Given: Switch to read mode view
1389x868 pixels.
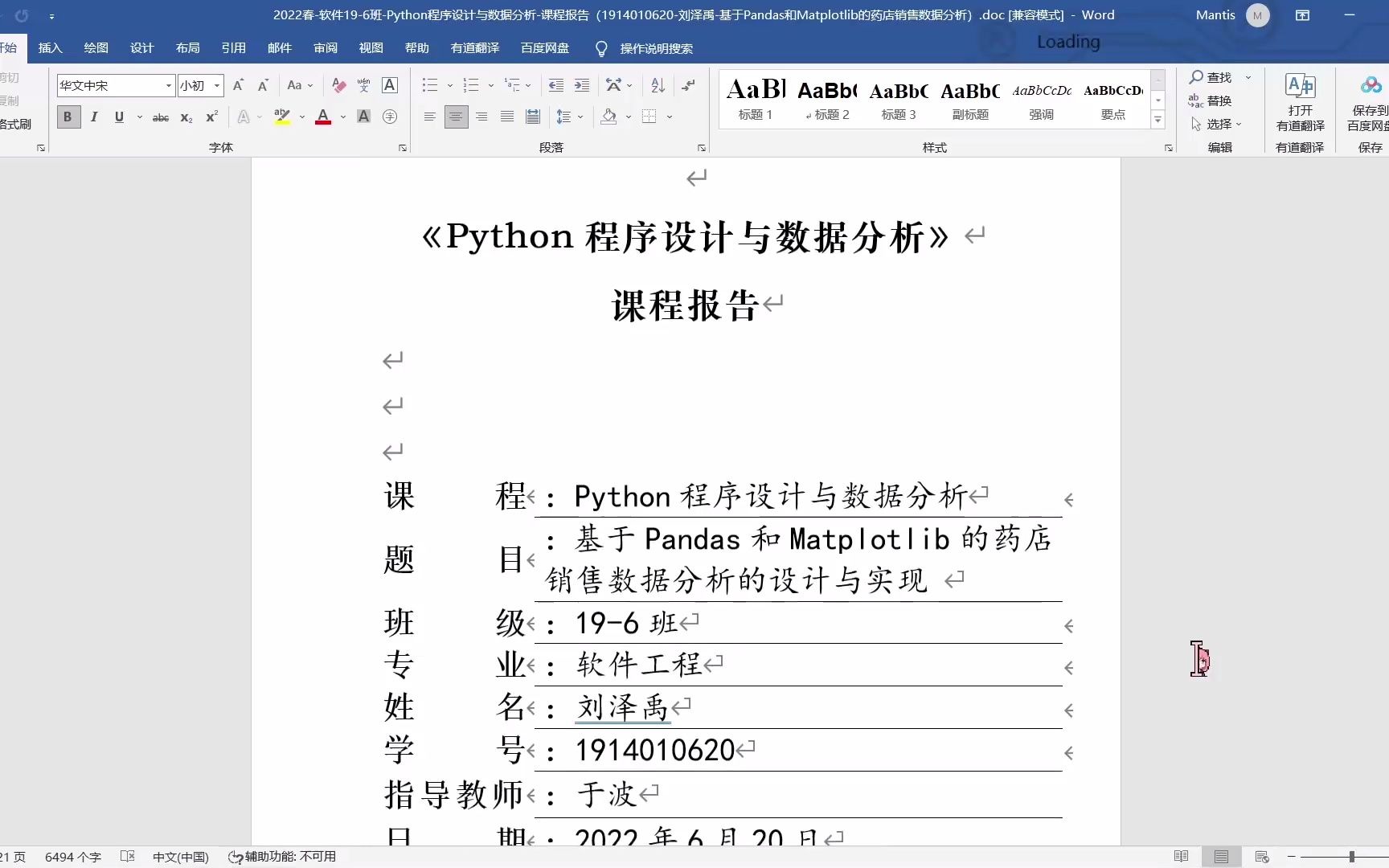Looking at the screenshot, I should point(1182,857).
